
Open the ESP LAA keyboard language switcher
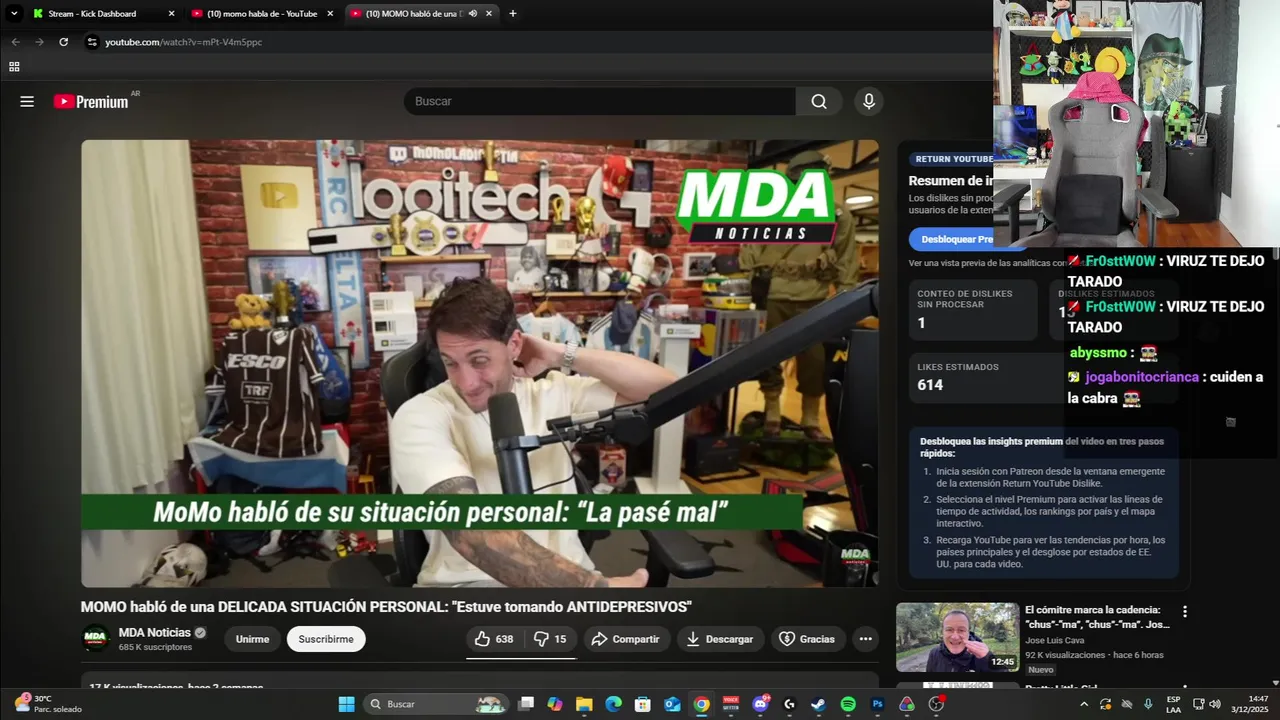coord(1173,704)
